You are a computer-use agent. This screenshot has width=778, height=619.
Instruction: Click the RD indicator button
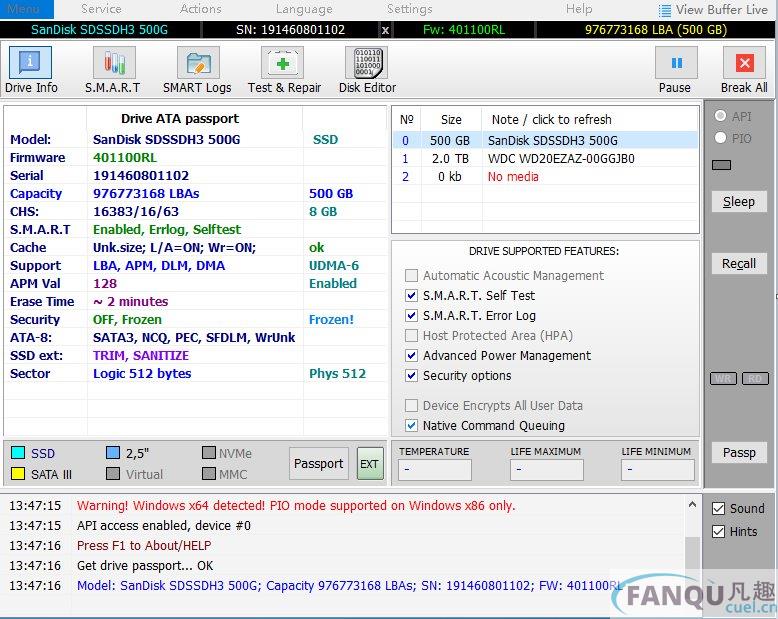[x=755, y=379]
